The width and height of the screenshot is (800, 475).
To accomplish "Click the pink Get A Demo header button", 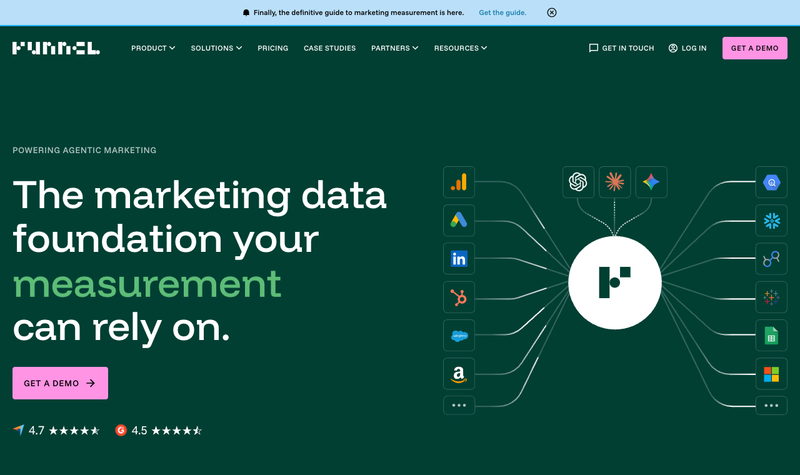I will pyautogui.click(x=755, y=48).
